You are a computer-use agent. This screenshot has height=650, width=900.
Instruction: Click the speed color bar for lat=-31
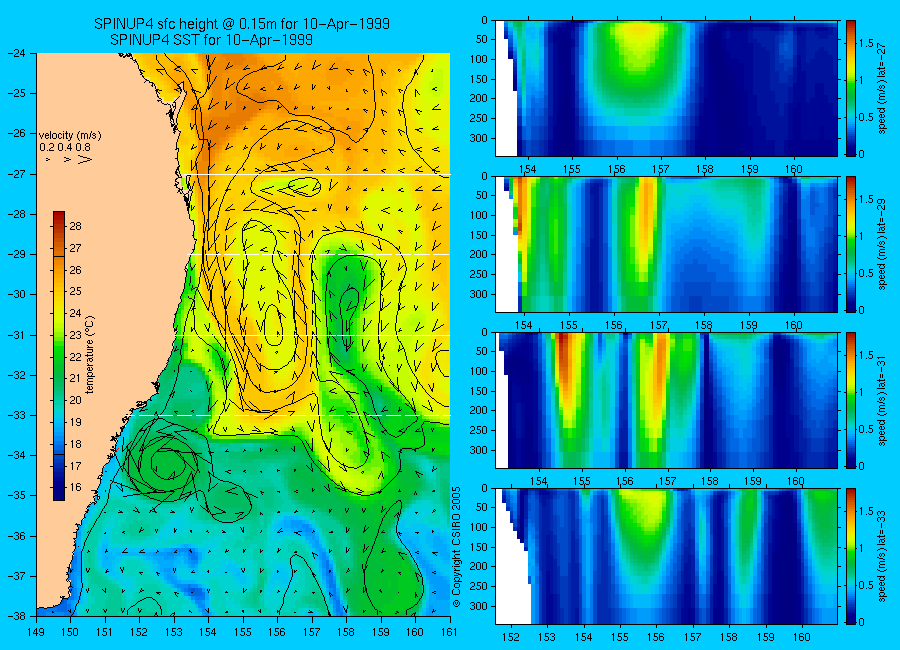point(851,400)
